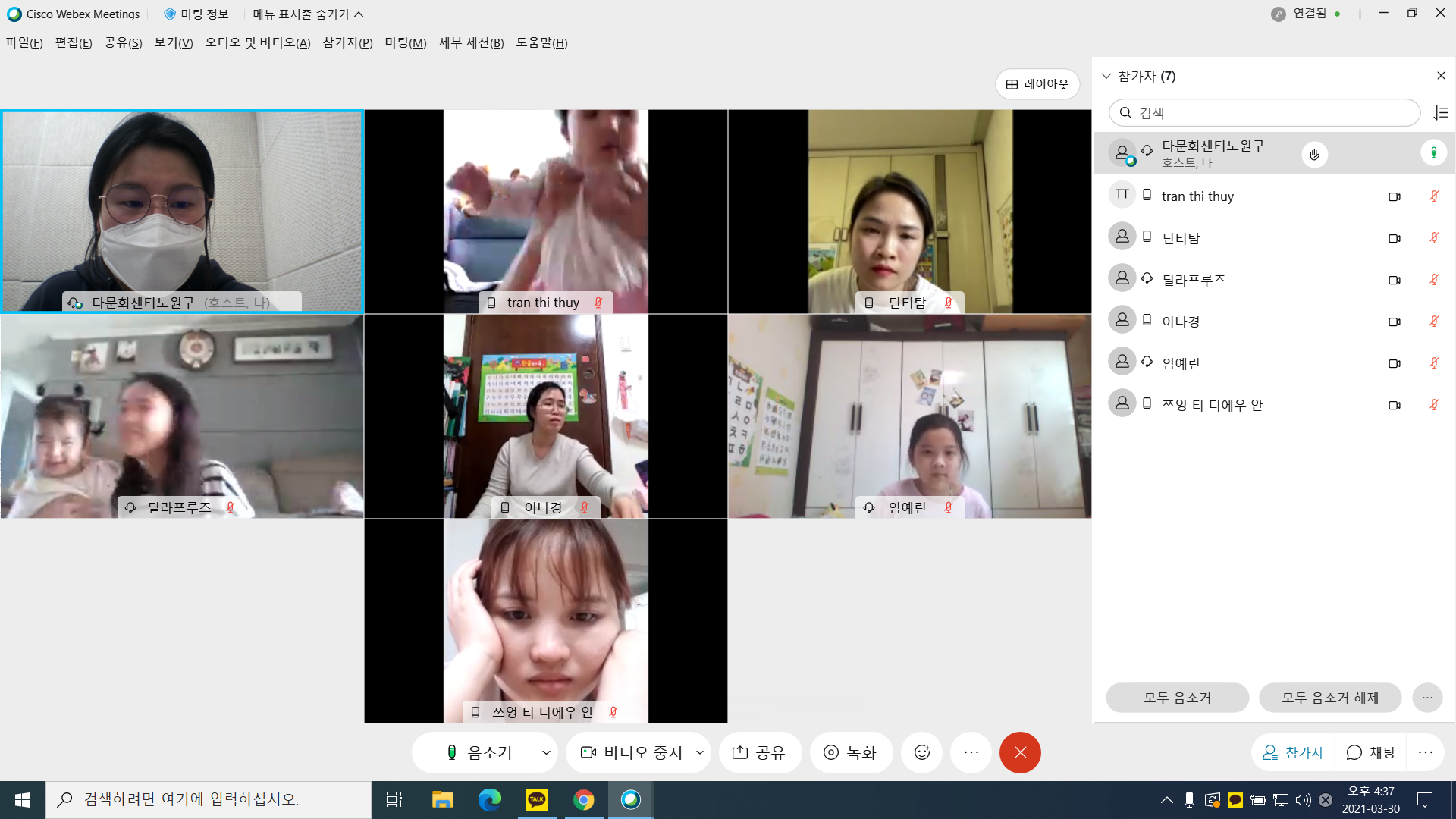Unmute 딜라프루즈 in participant list

1433,280
